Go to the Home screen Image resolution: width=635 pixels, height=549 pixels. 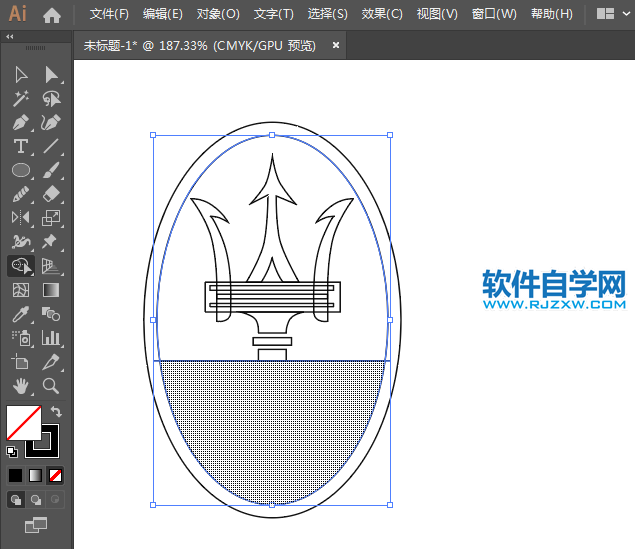pos(52,15)
